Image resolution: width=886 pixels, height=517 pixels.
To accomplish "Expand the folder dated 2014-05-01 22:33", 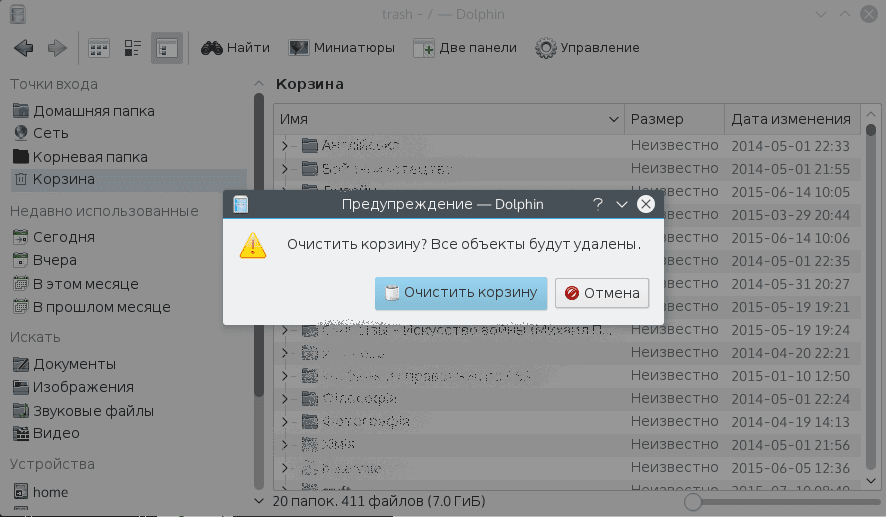I will coord(285,146).
